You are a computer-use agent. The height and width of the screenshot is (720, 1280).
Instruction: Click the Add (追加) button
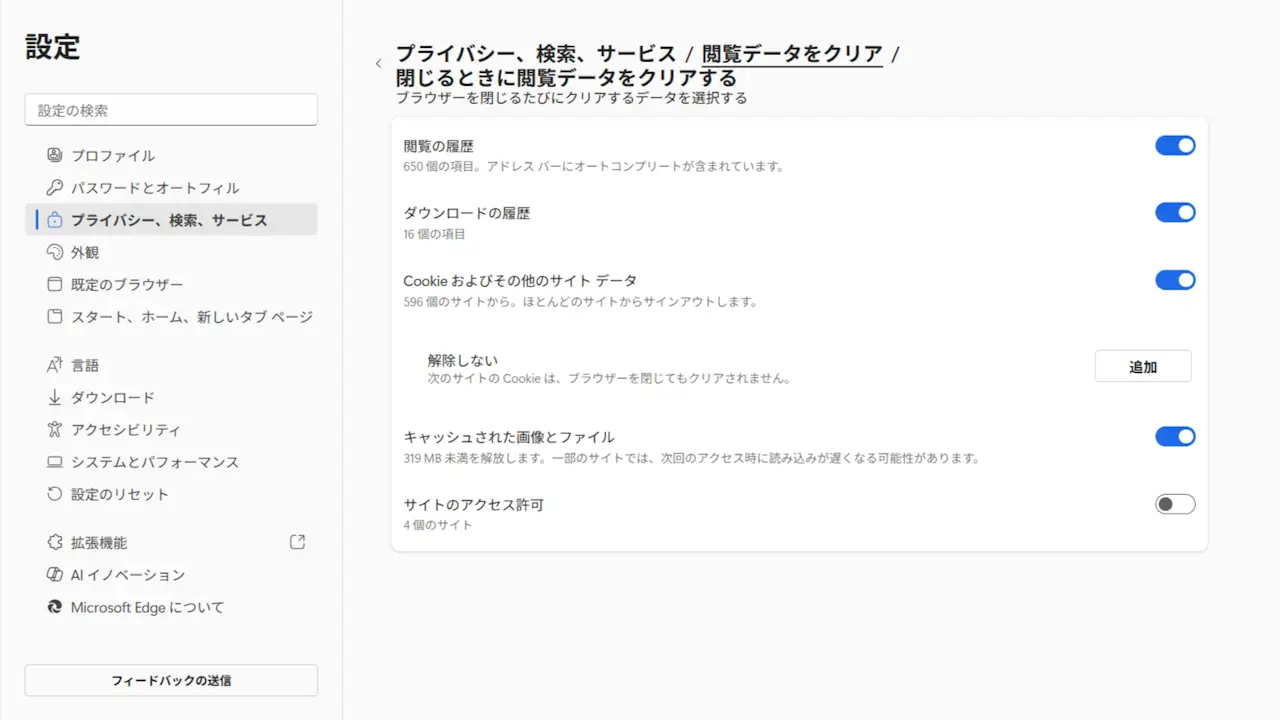click(x=1142, y=367)
